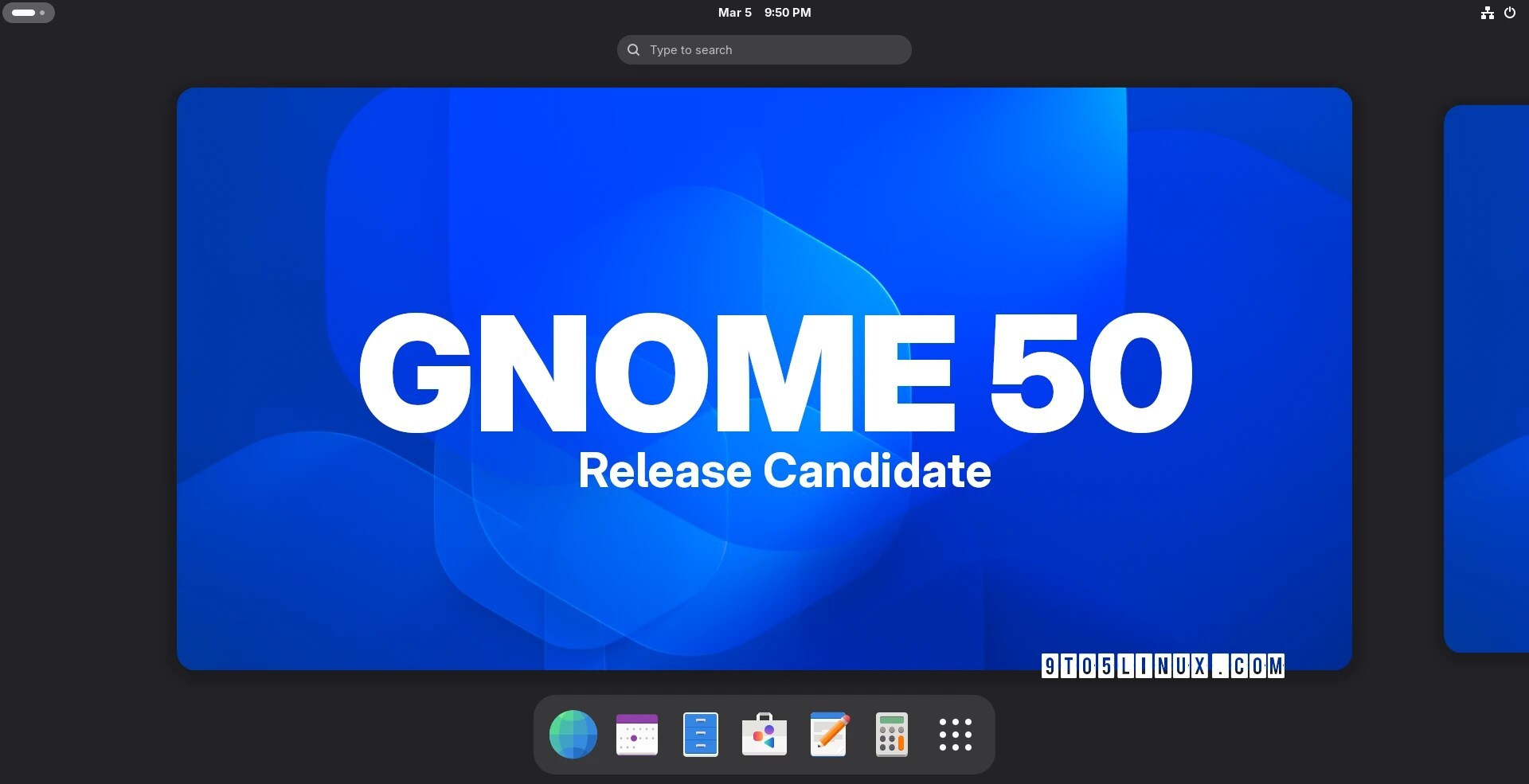This screenshot has width=1529, height=784.
Task: Click the '9:50 PM' clock in top bar
Action: tap(788, 13)
